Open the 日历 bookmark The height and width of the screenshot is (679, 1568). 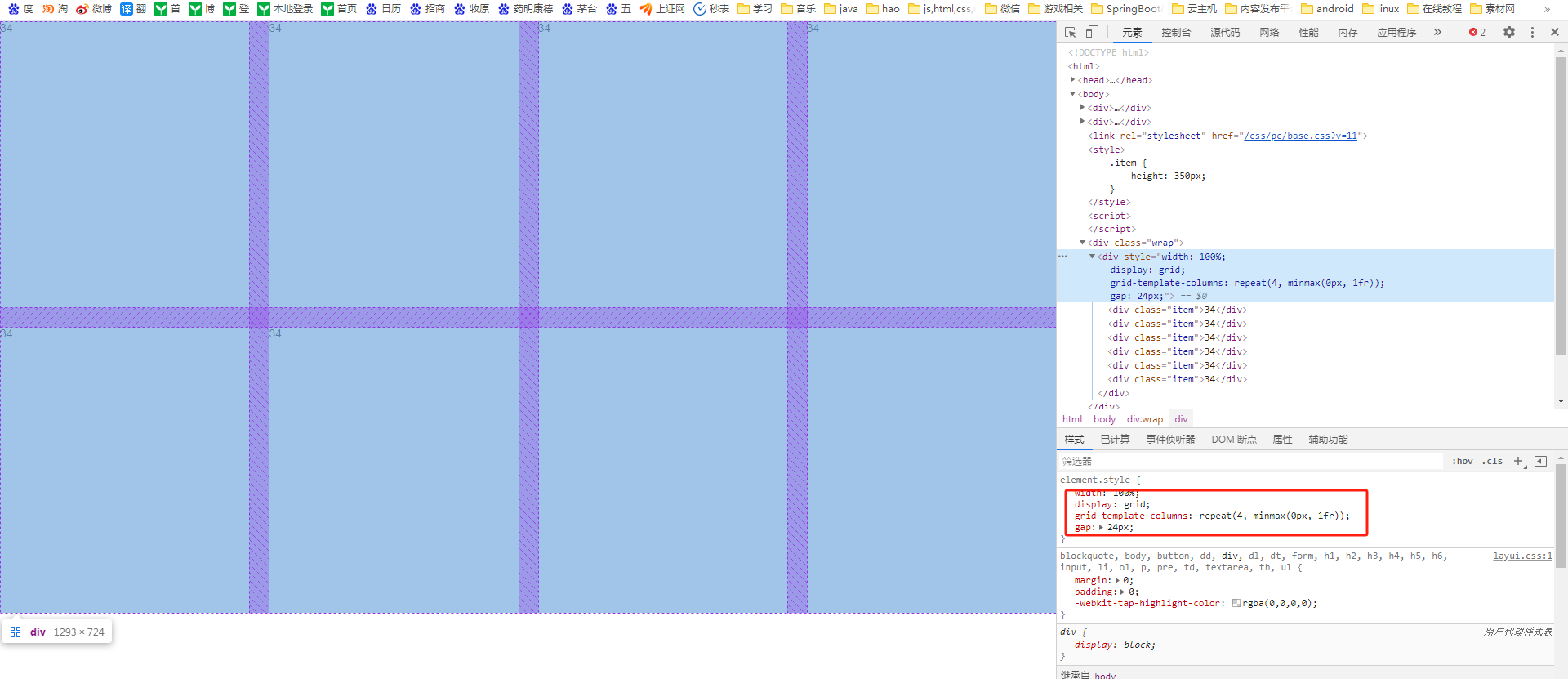coord(383,9)
